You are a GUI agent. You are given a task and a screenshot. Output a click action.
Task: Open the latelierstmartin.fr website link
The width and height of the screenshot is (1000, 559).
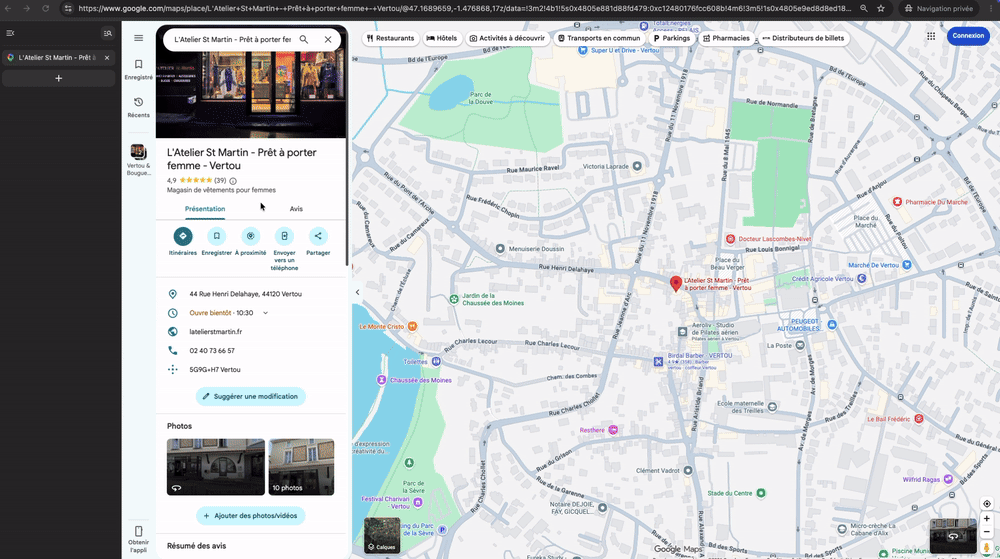coord(216,332)
